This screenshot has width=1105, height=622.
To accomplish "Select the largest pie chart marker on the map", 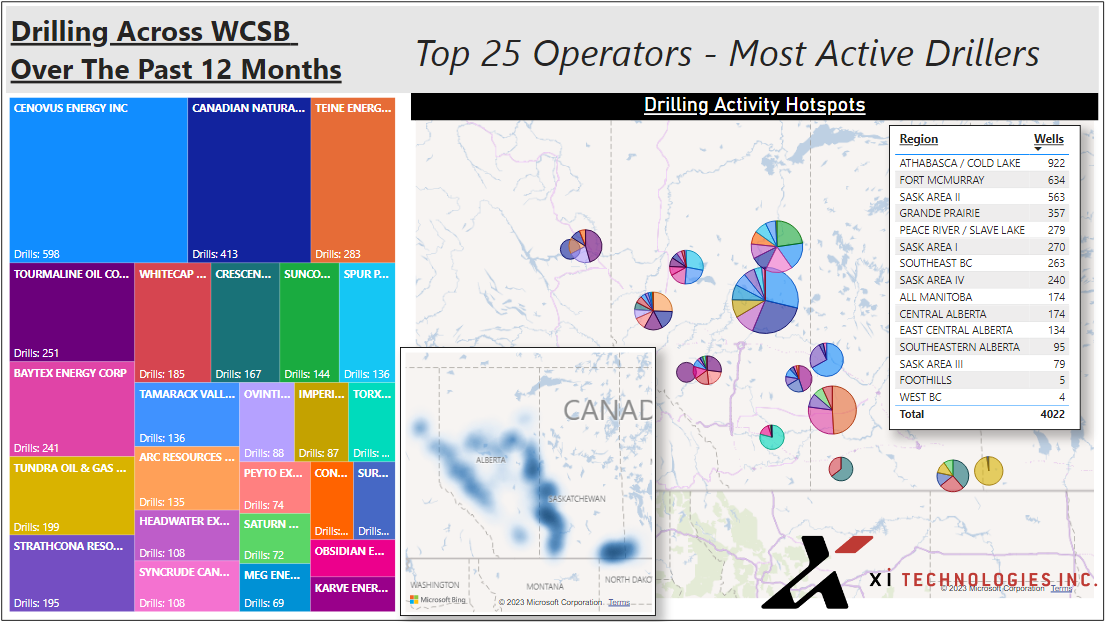I will tap(767, 302).
